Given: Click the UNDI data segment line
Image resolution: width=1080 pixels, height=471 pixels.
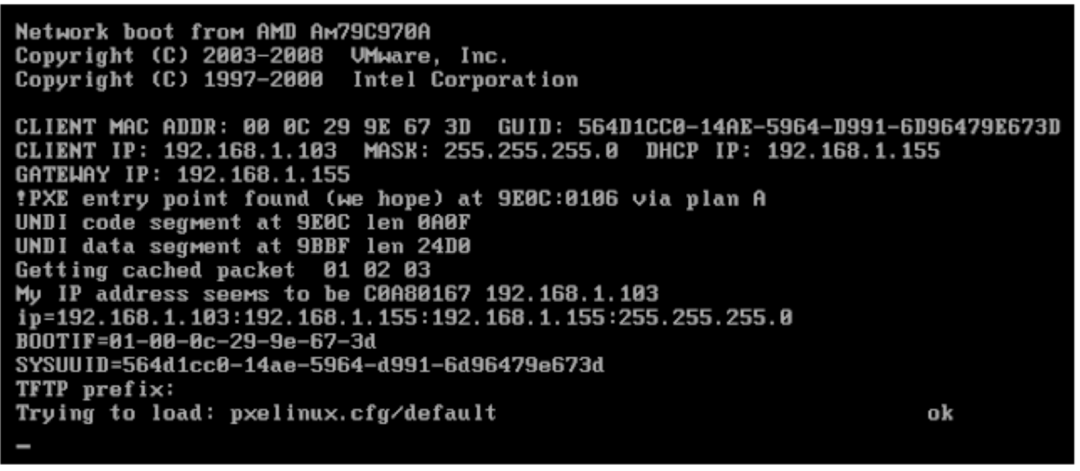Looking at the screenshot, I should [243, 247].
